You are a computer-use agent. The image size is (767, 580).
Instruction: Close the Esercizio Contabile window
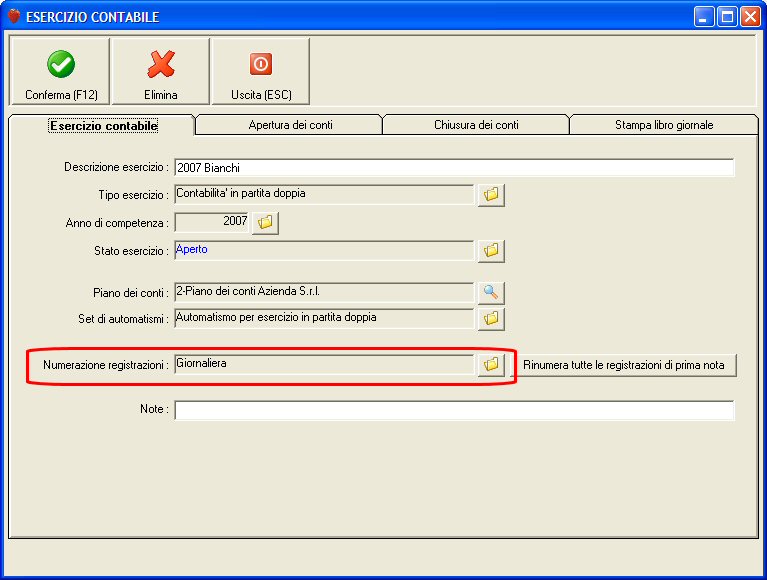[749, 17]
